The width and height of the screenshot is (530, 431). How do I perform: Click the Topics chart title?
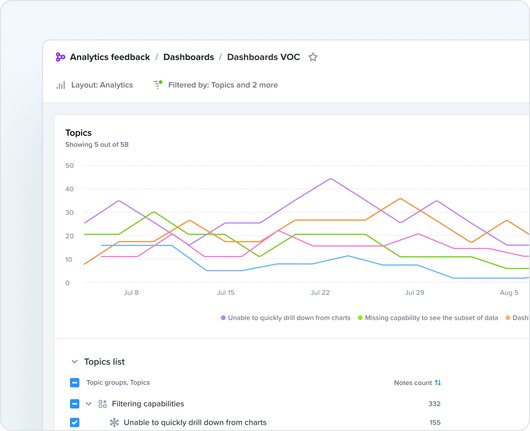click(78, 133)
